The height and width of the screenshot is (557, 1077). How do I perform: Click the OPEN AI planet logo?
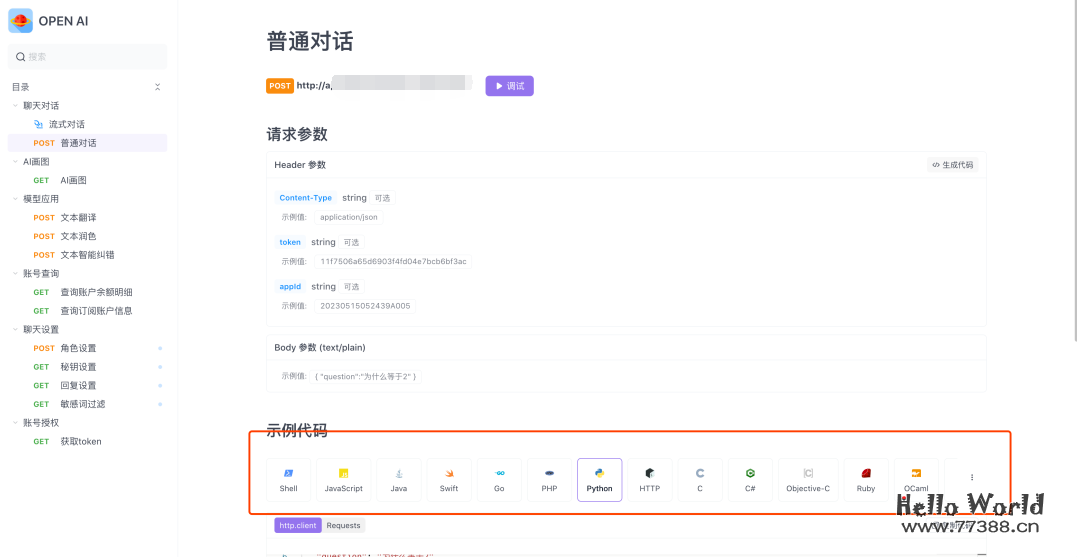pos(20,21)
